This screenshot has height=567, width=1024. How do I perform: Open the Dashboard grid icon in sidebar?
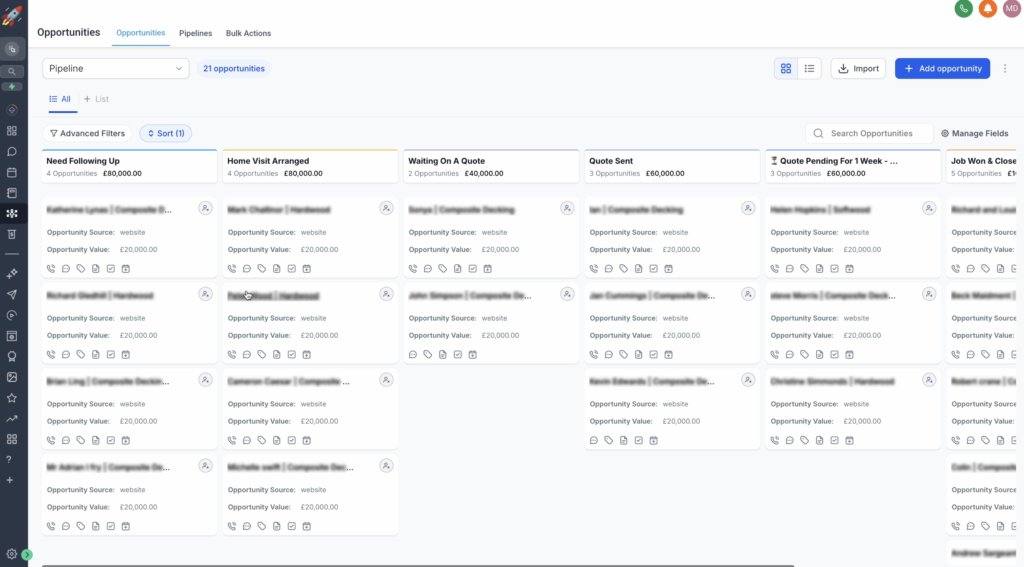pos(12,131)
